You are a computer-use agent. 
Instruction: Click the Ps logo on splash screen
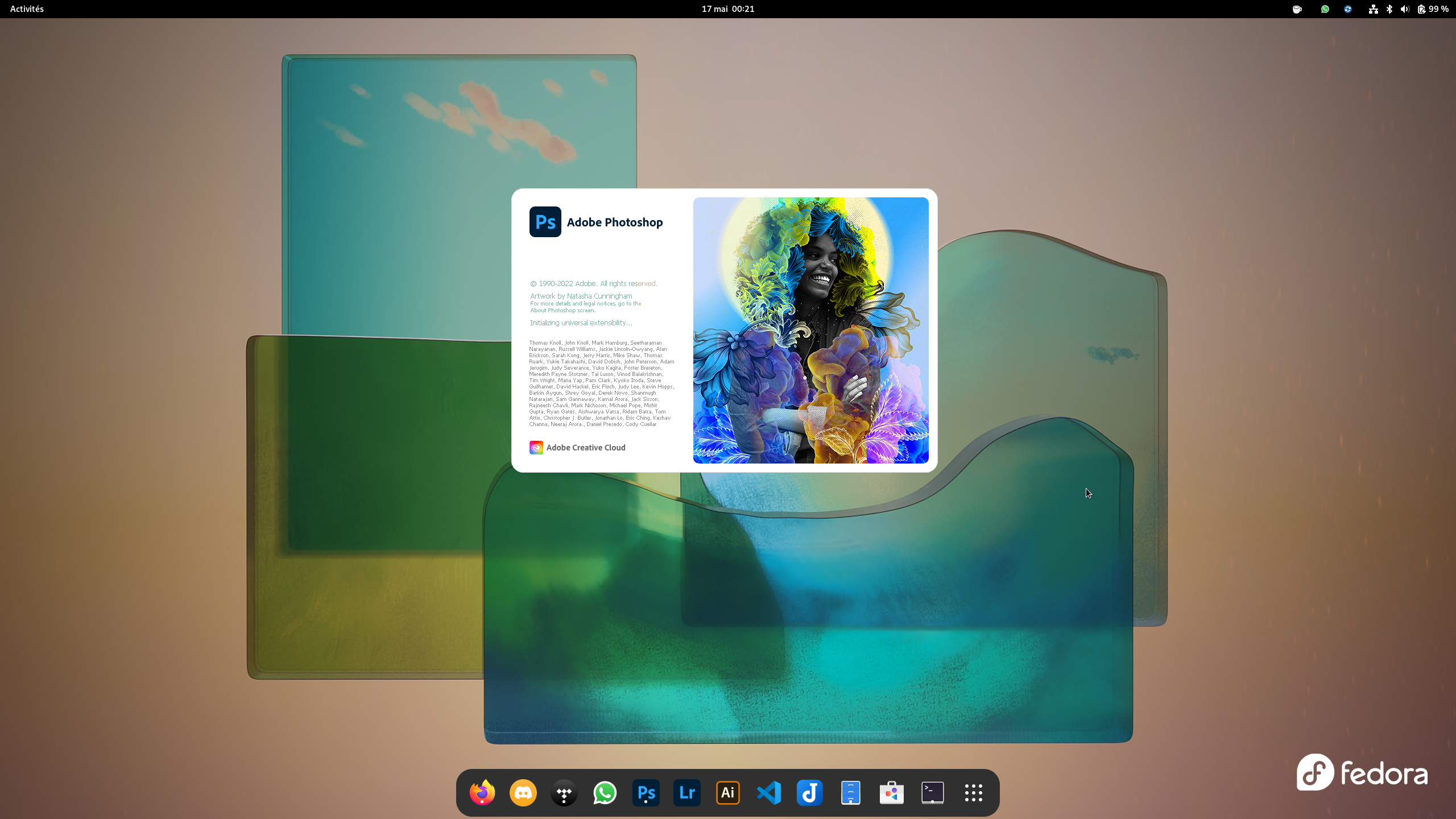click(545, 222)
